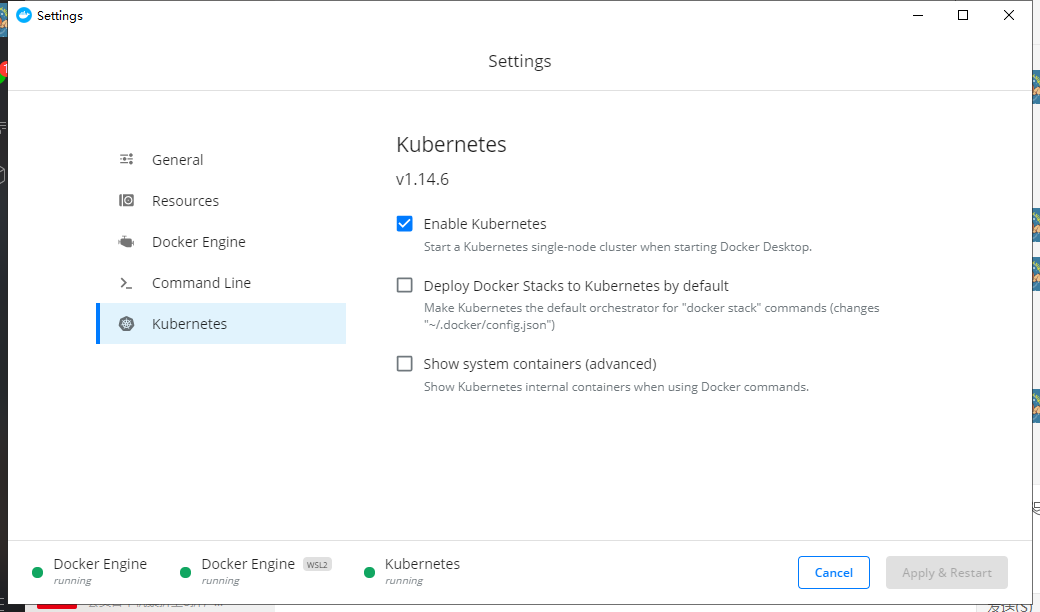Screen dimensions: 1040x612
Task: Uncheck the Enable Kubernetes checkbox
Action: 405,224
